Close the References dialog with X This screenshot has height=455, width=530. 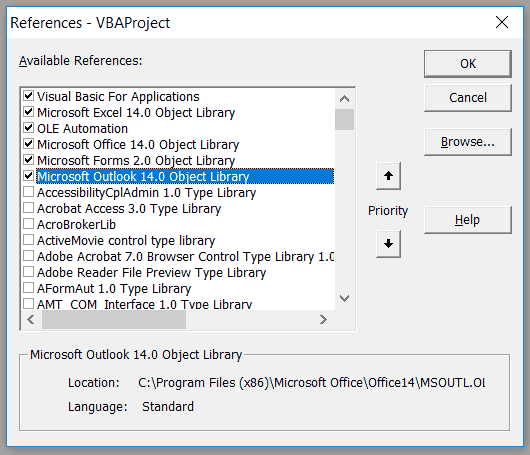point(502,23)
